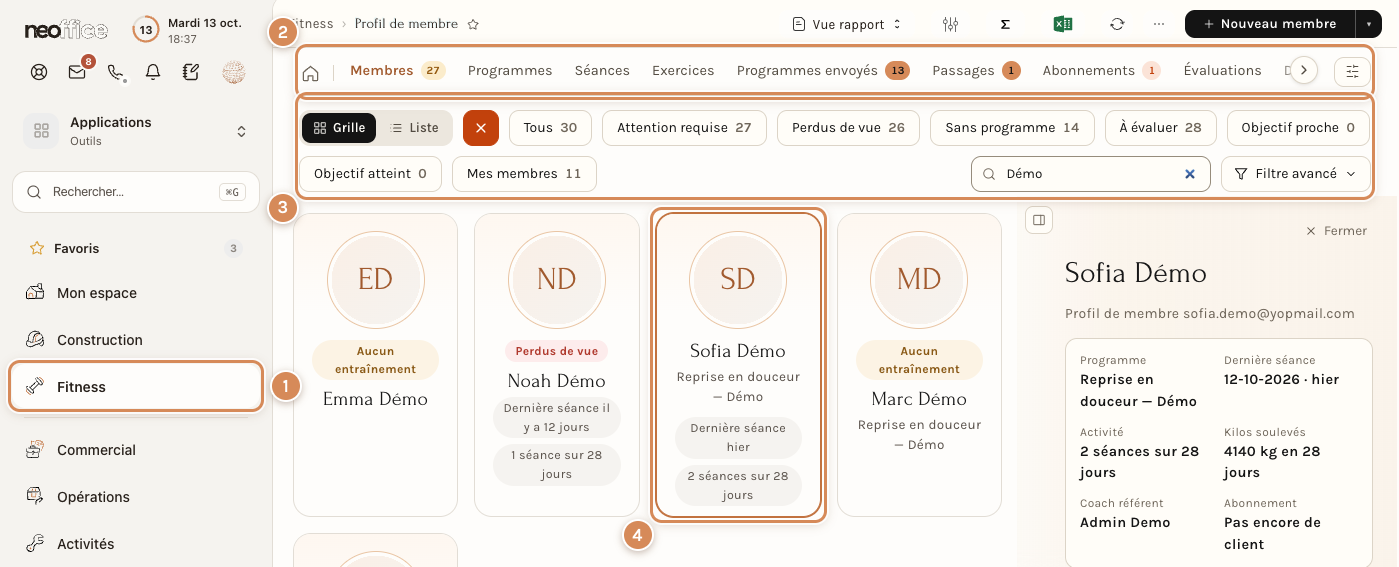Expand the Nouveau membre dropdown arrow
This screenshot has height=567, width=1399.
click(1369, 24)
